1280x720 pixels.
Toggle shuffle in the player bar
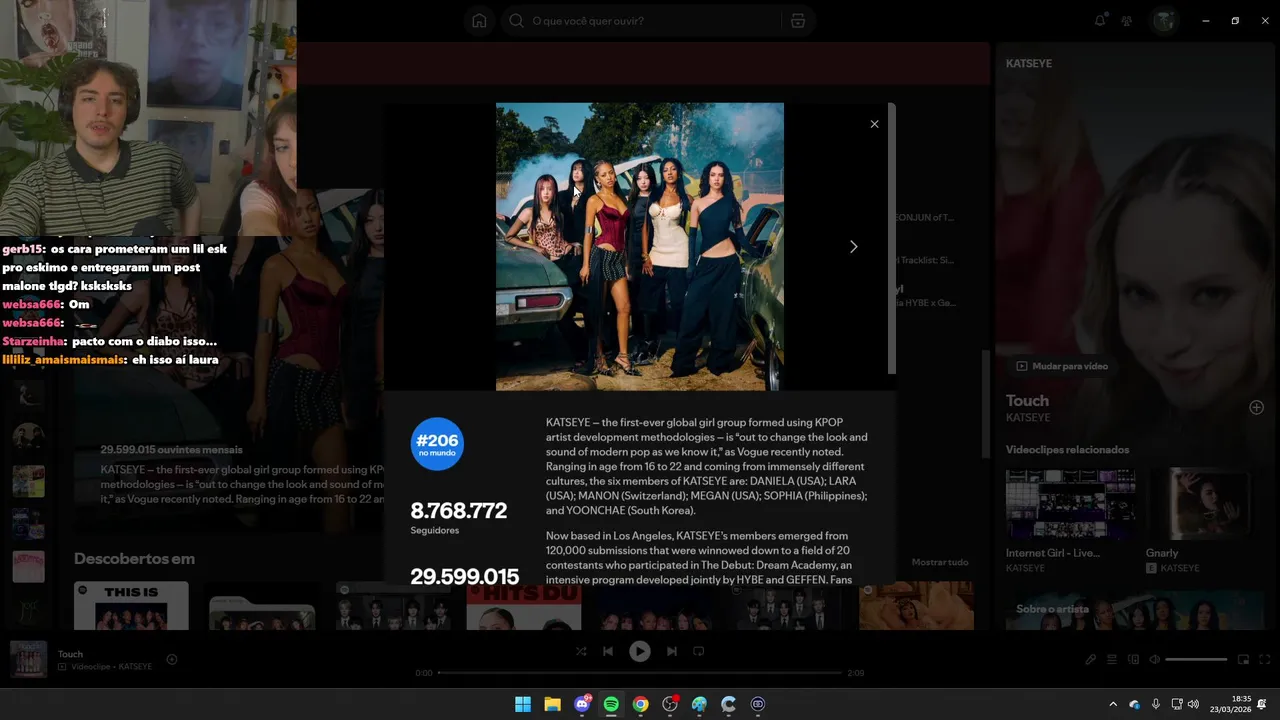click(581, 651)
